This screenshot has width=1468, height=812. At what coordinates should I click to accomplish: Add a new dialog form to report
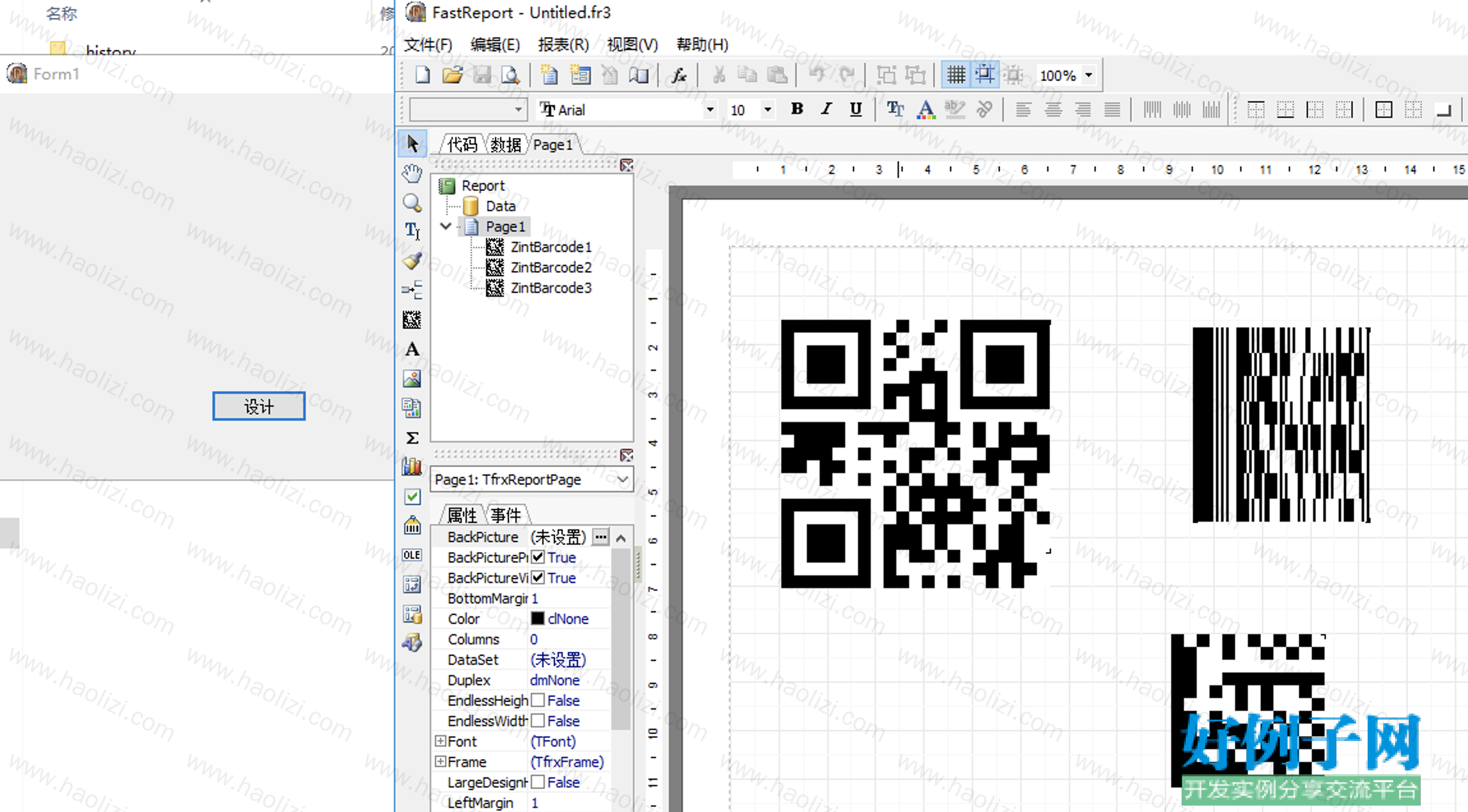(580, 75)
